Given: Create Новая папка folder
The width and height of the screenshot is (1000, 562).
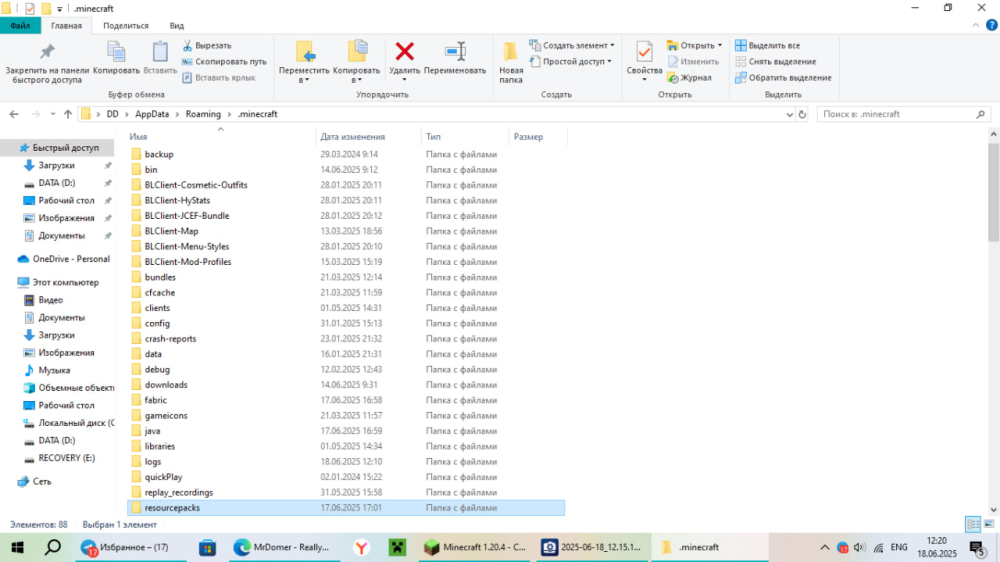Looking at the screenshot, I should click(511, 63).
